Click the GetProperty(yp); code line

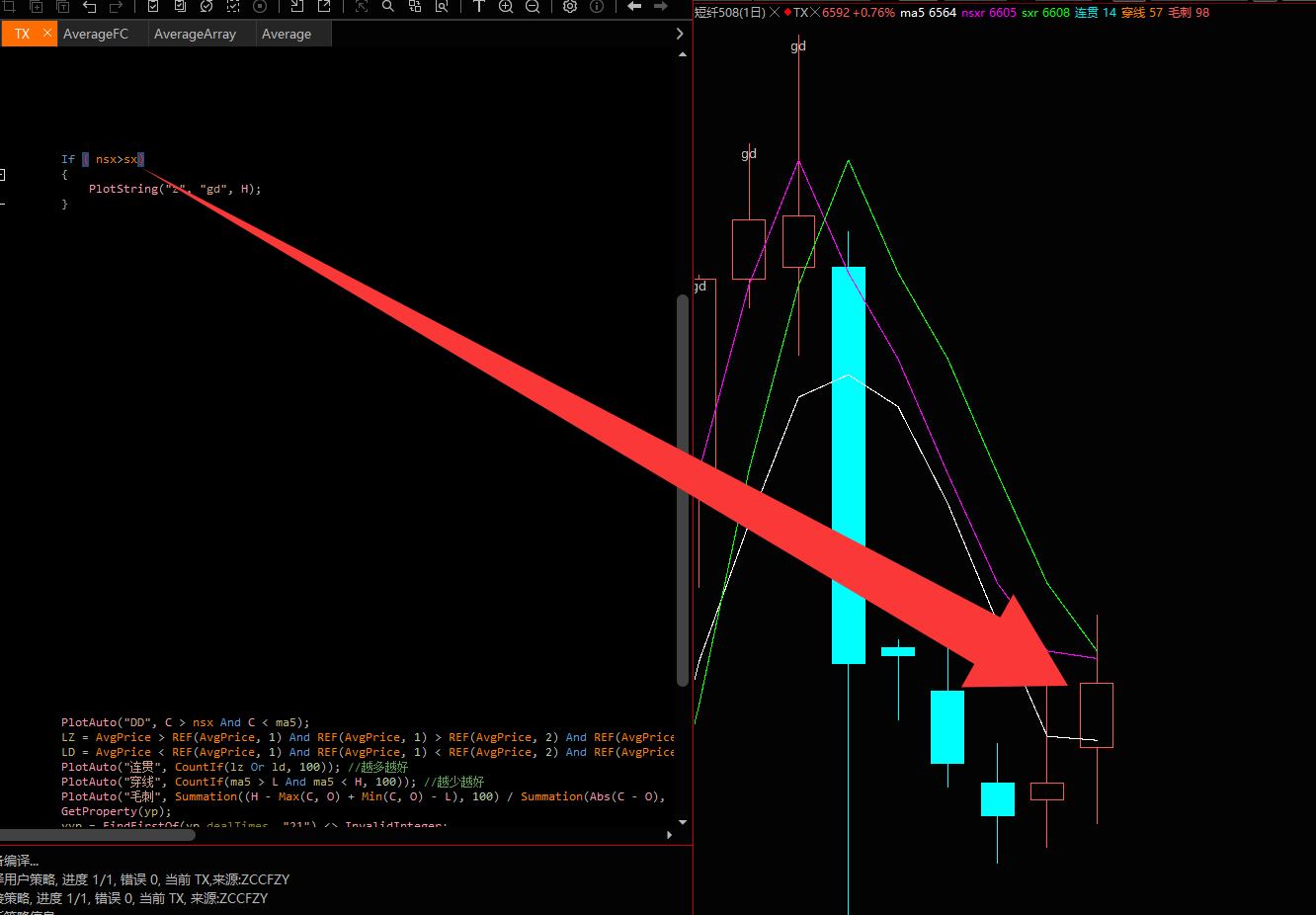[117, 811]
